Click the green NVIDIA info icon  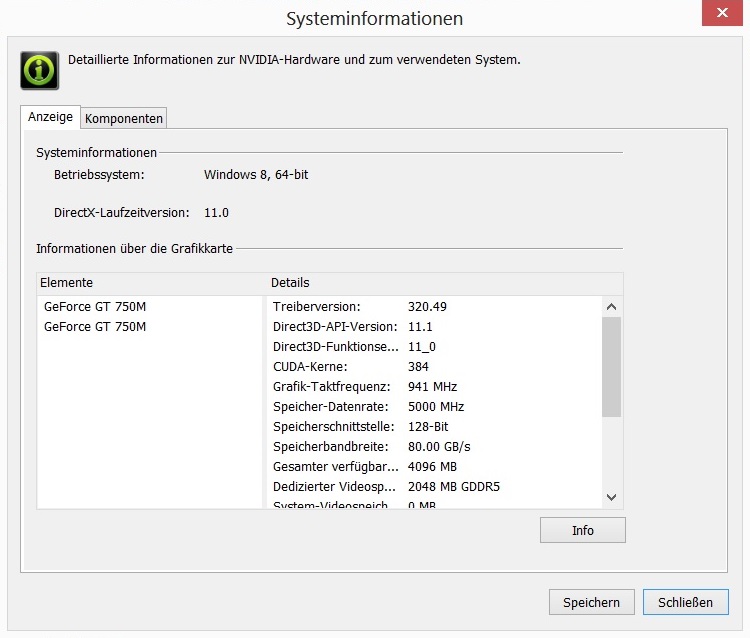(x=39, y=70)
